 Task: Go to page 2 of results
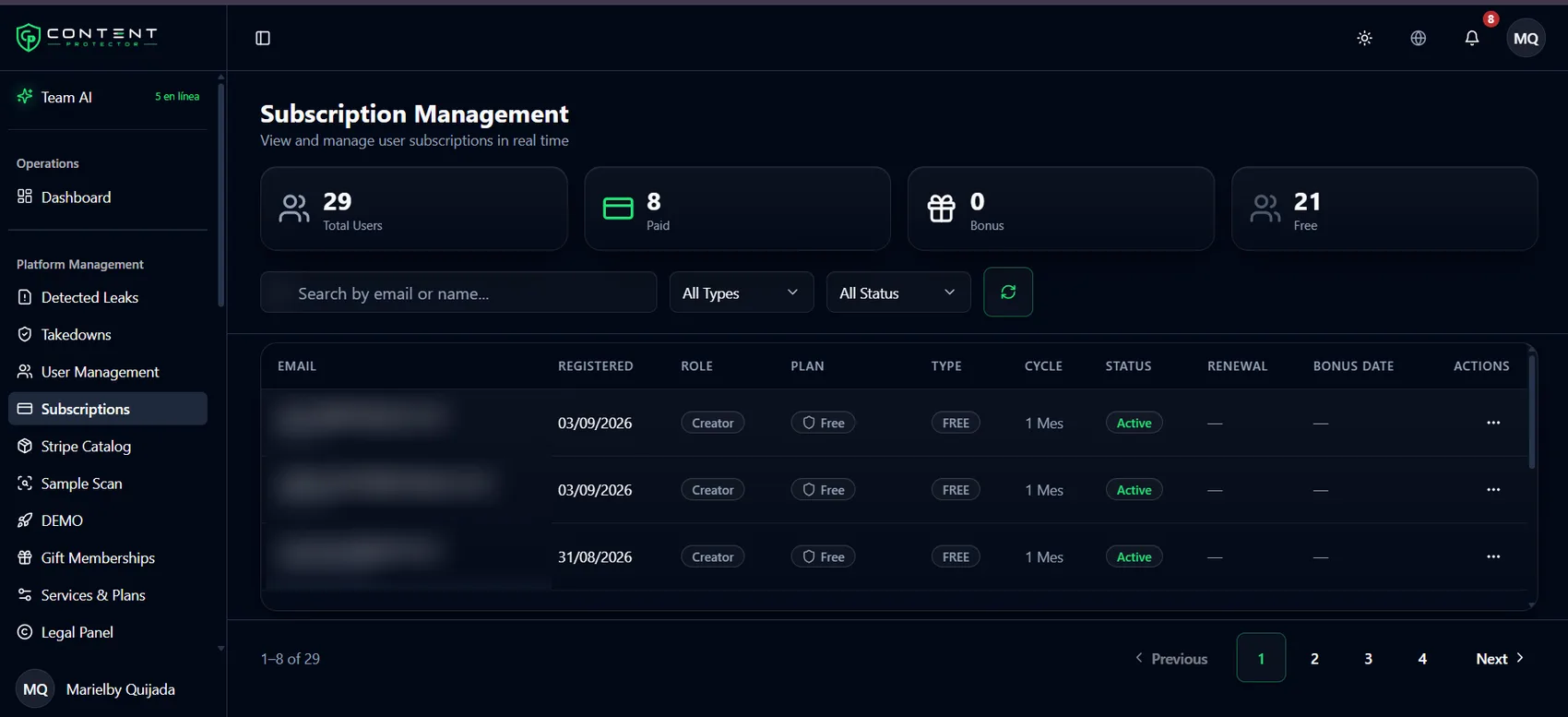point(1314,658)
